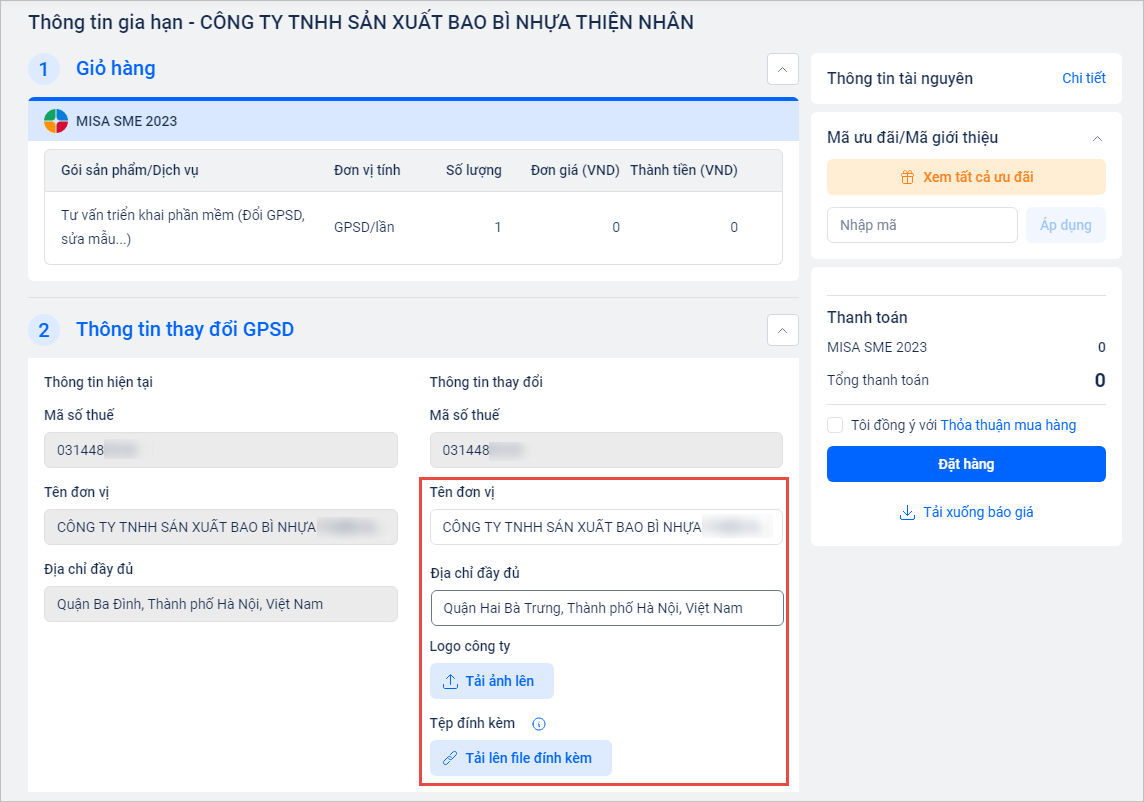1144x802 pixels.
Task: Click the new Địa chỉ đầy đủ address field
Action: pos(606,608)
